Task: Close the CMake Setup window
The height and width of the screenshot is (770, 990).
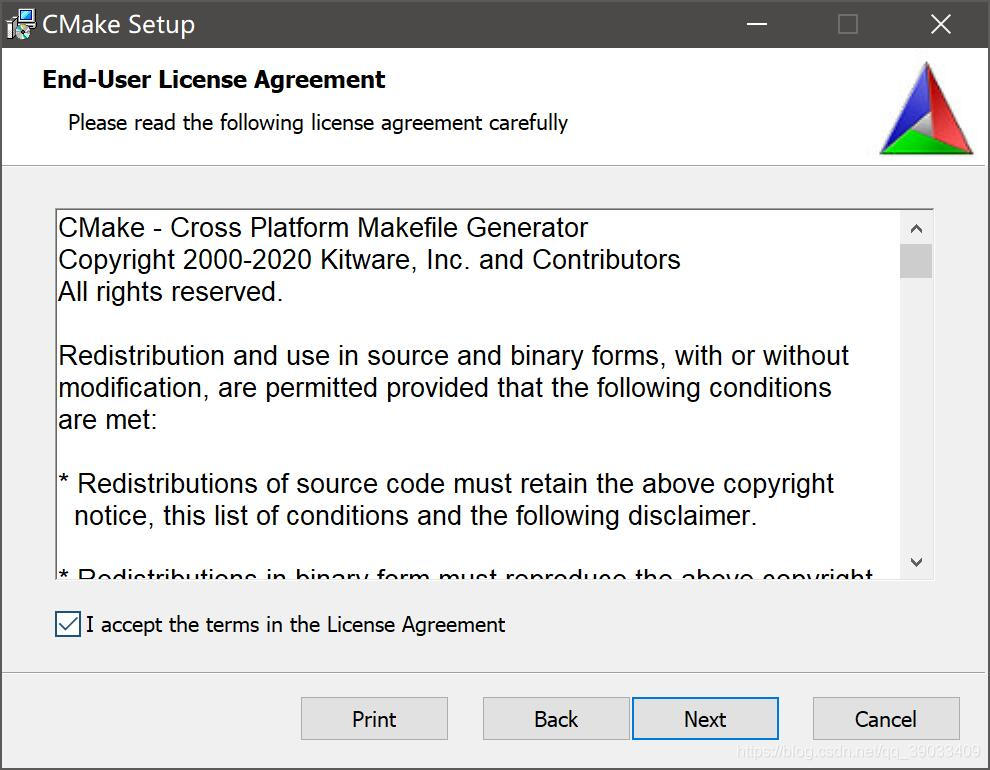Action: point(941,24)
